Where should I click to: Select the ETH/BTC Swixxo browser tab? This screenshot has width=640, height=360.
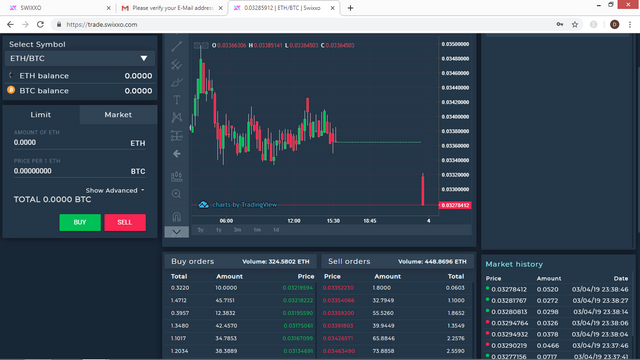pyautogui.click(x=284, y=8)
